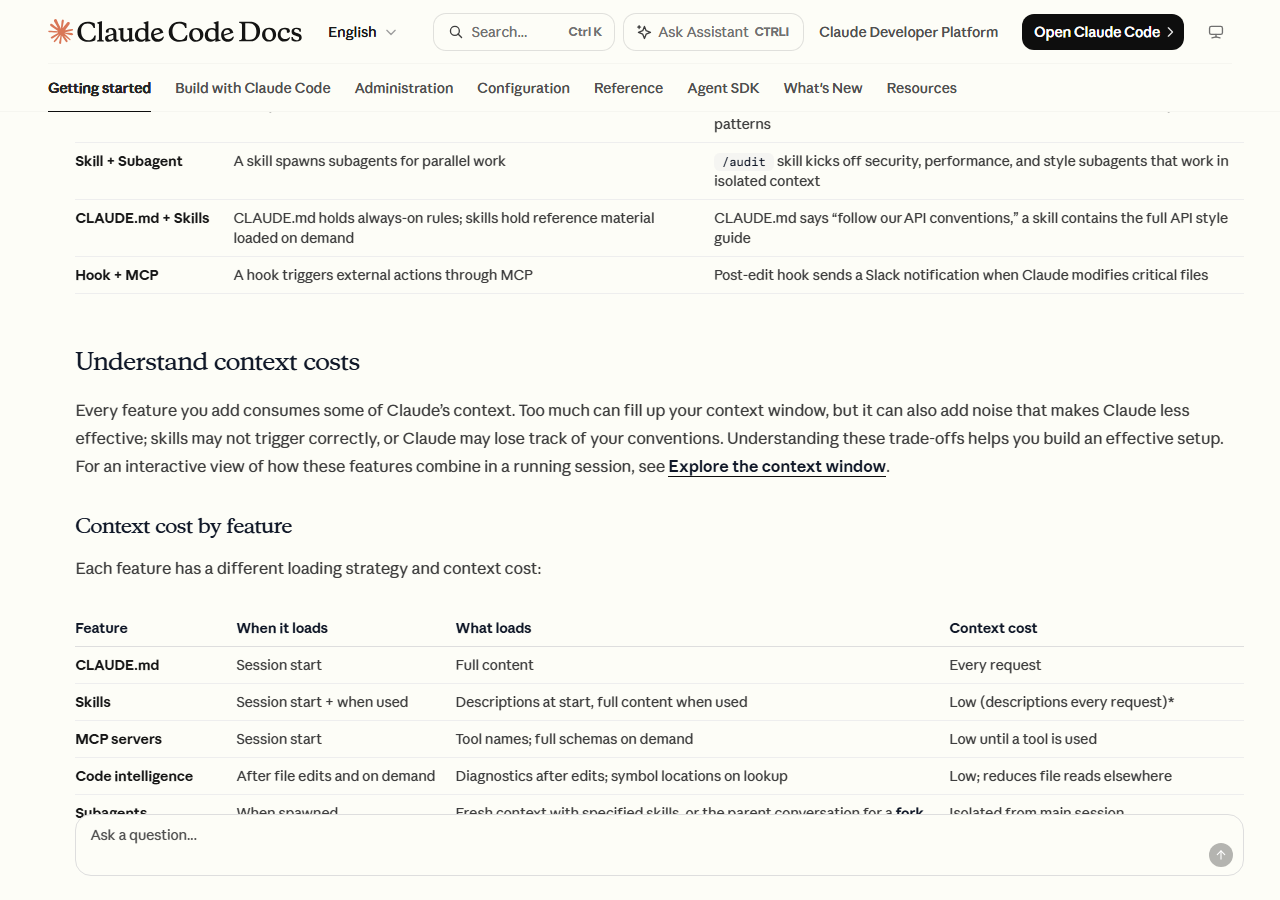This screenshot has height=900, width=1280.
Task: Click the /audit inline code text
Action: 744,161
